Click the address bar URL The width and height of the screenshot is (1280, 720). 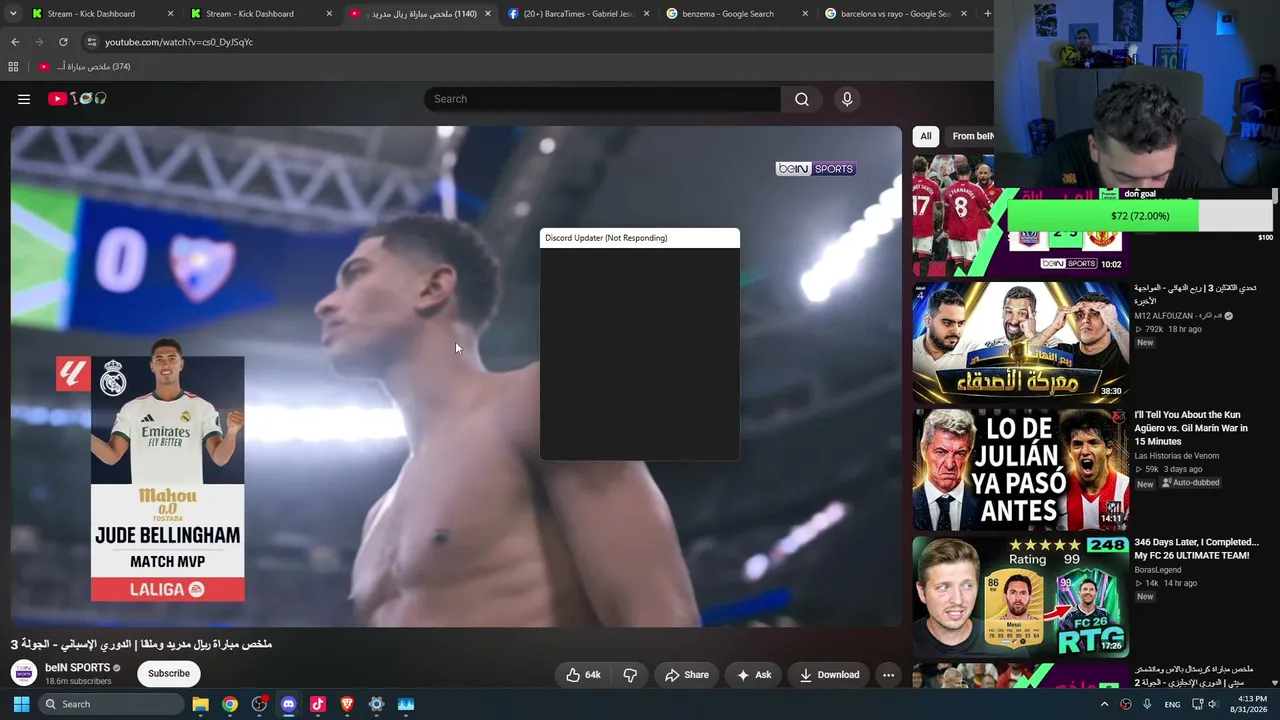coord(179,42)
